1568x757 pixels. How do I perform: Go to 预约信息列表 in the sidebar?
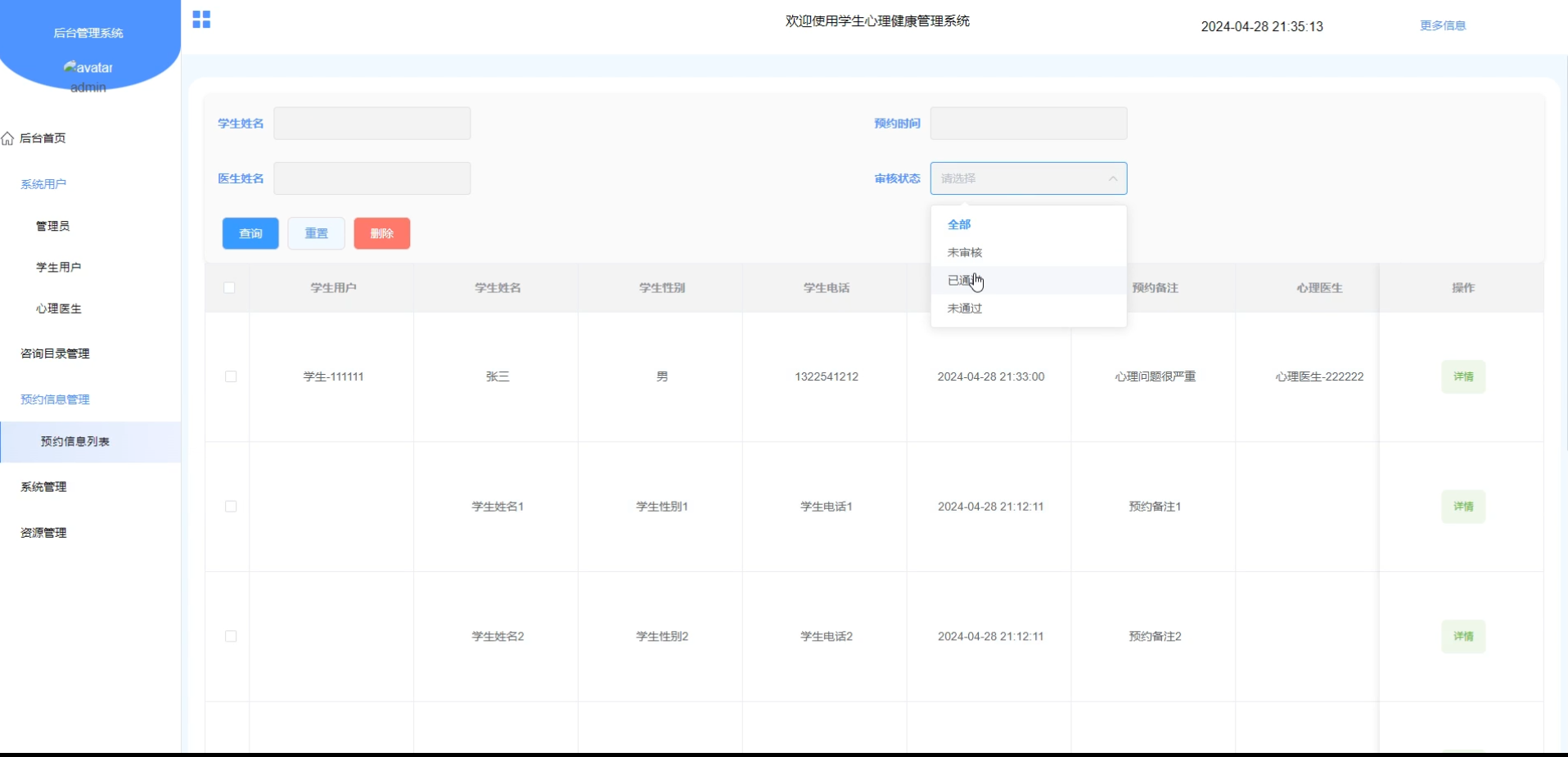click(90, 442)
